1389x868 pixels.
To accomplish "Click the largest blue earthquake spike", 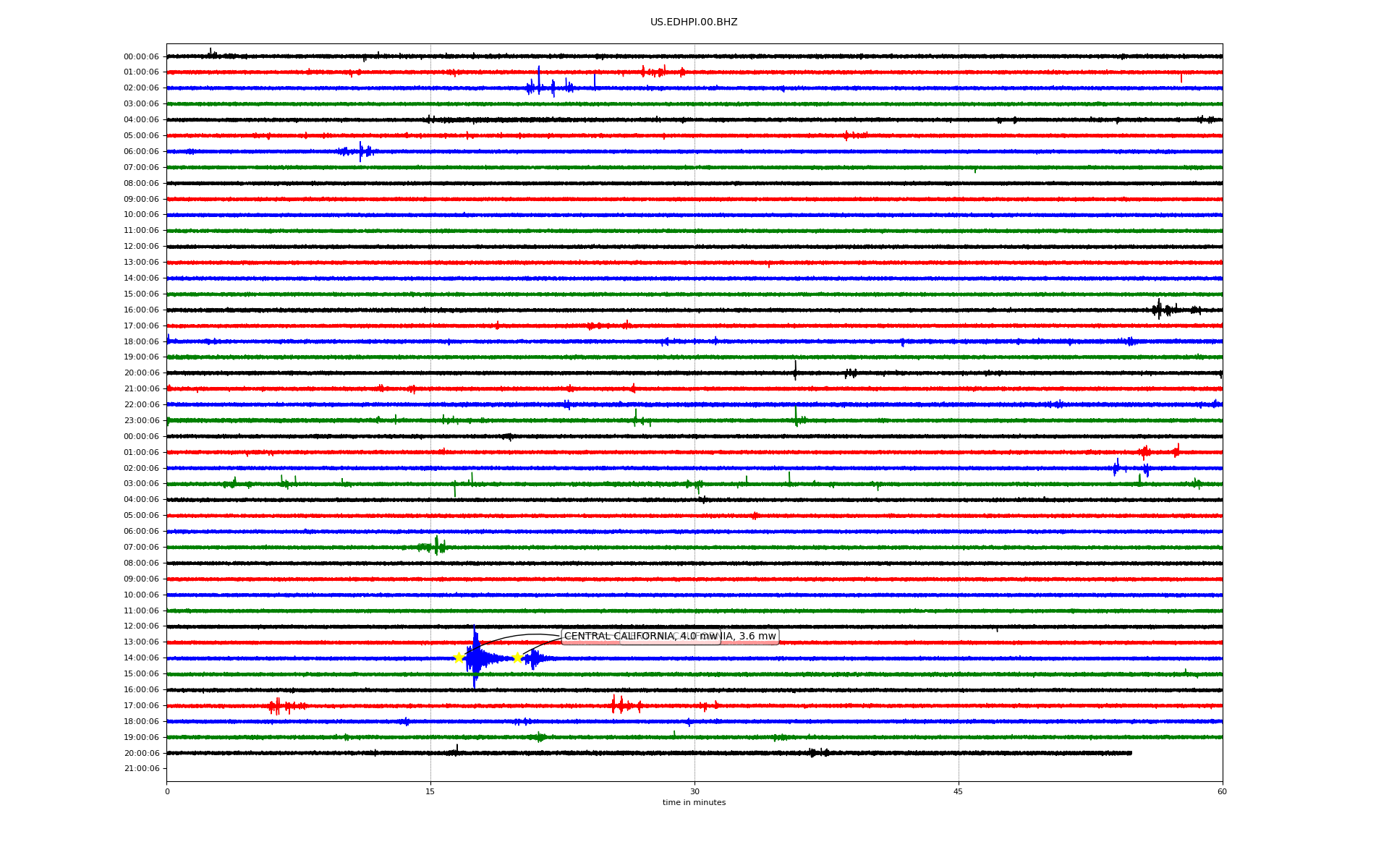I will click(x=475, y=657).
